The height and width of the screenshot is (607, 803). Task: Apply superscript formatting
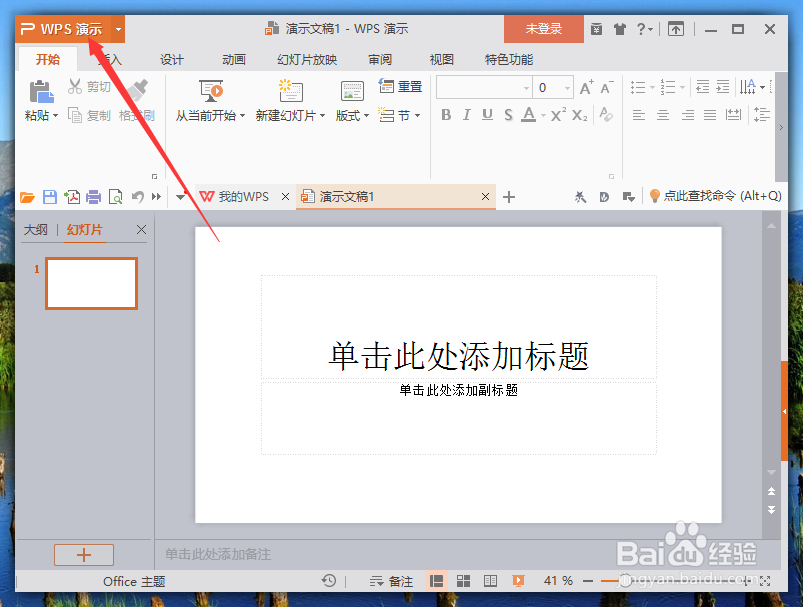point(556,116)
